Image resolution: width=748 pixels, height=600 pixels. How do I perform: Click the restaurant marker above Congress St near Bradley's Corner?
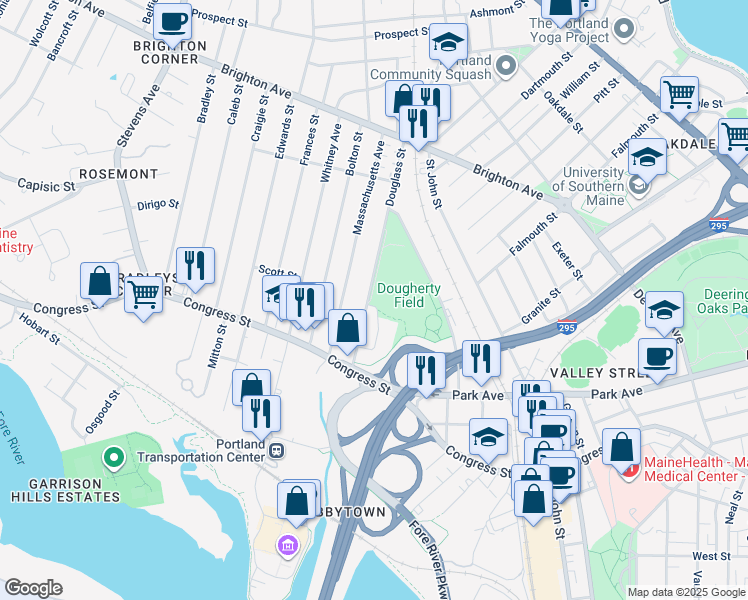click(x=195, y=267)
